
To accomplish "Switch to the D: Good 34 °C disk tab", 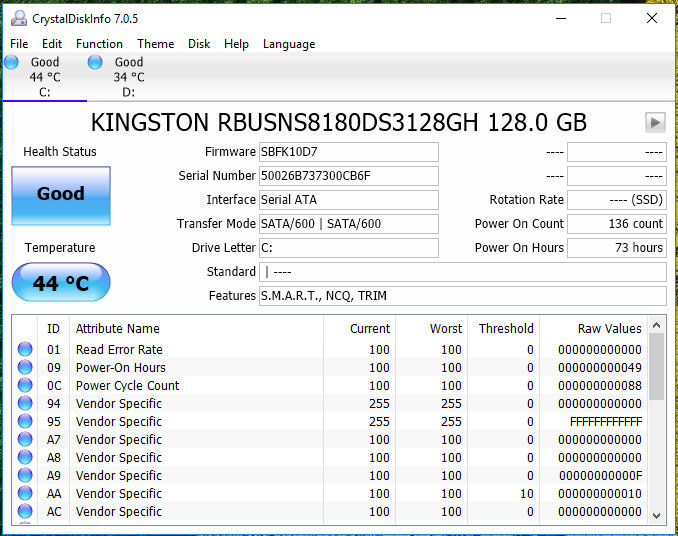I will (129, 77).
